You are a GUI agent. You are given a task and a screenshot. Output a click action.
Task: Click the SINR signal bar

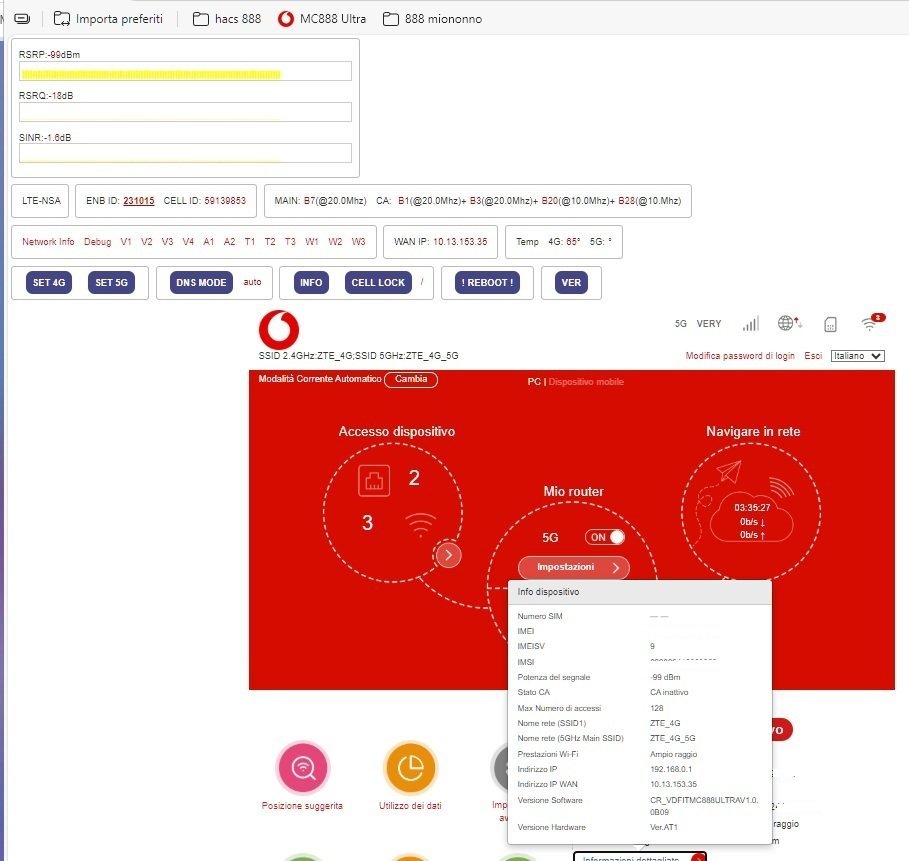[185, 153]
